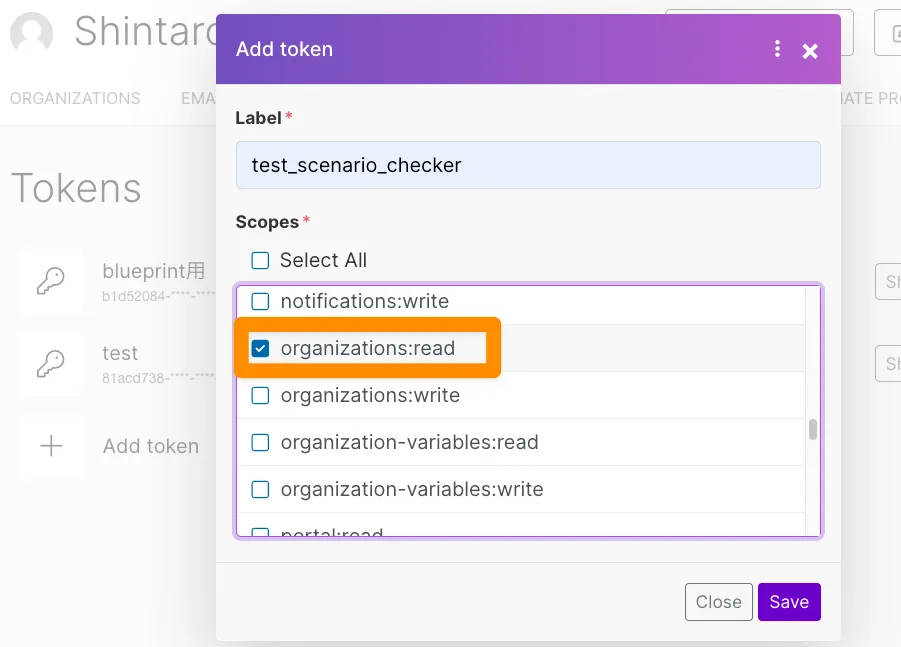Viewport: 901px width, 647px height.
Task: Select the test token entry
Action: tap(120, 353)
